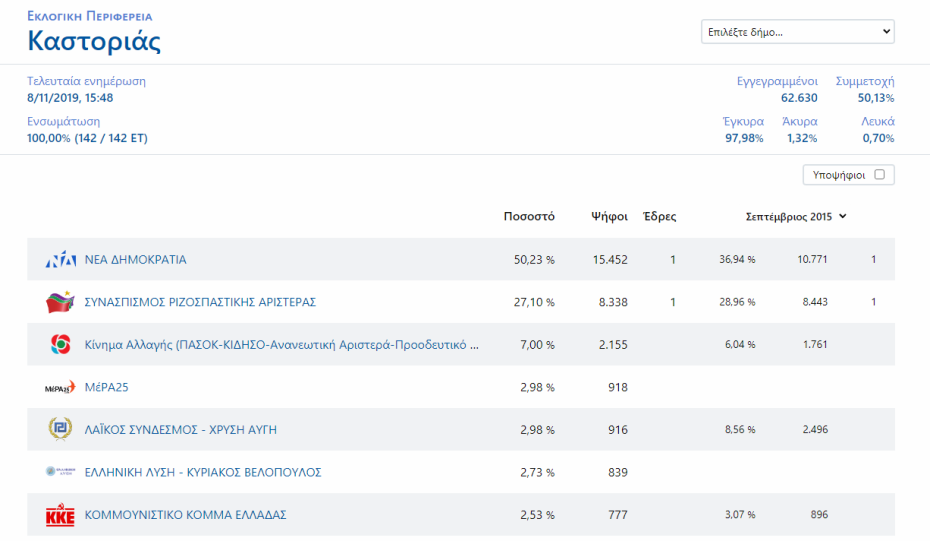Open the Επιλέξτε δήμο dropdown
Image resolution: width=930 pixels, height=541 pixels.
(797, 32)
